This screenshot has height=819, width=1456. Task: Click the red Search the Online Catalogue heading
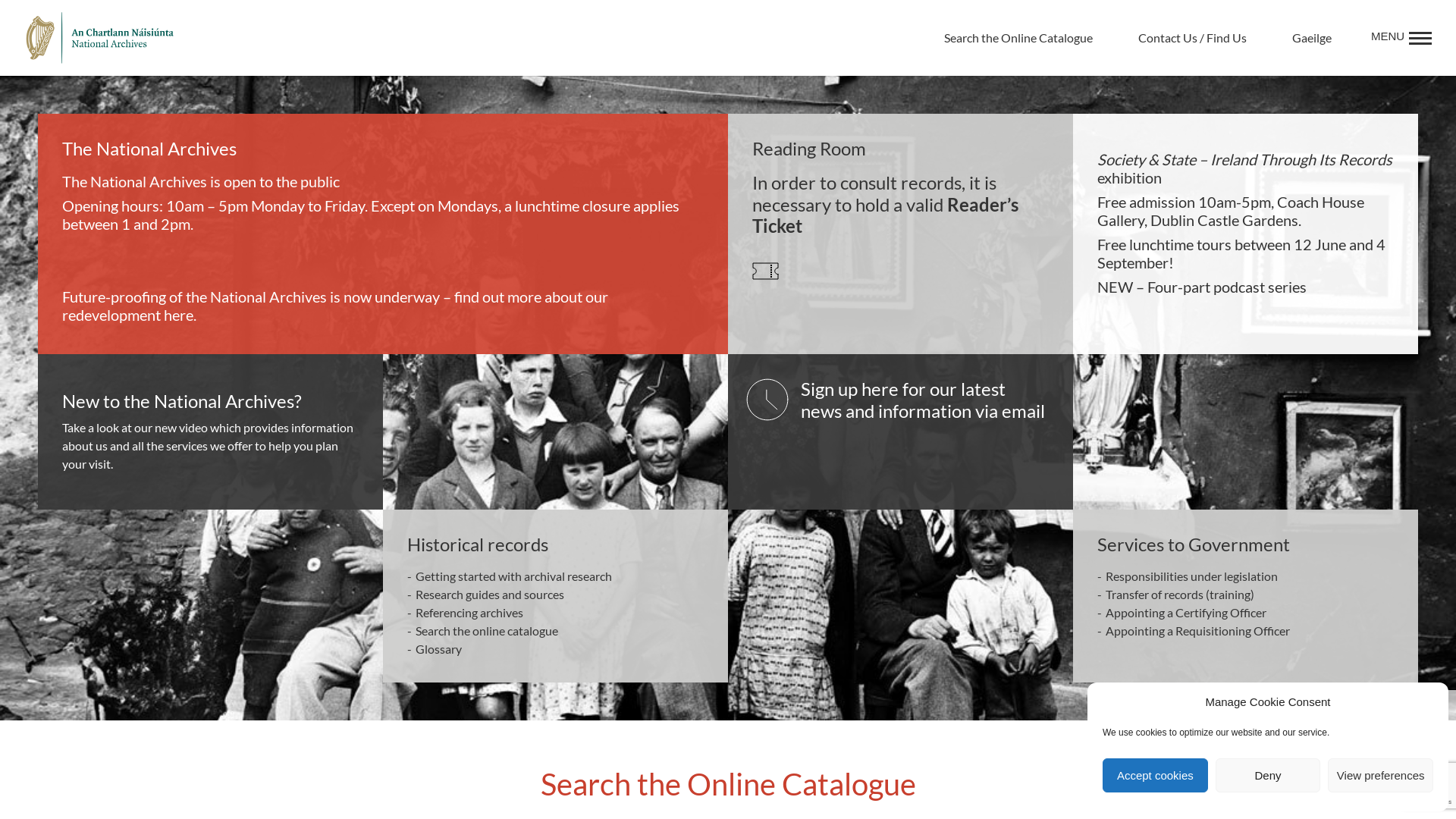pos(728,784)
